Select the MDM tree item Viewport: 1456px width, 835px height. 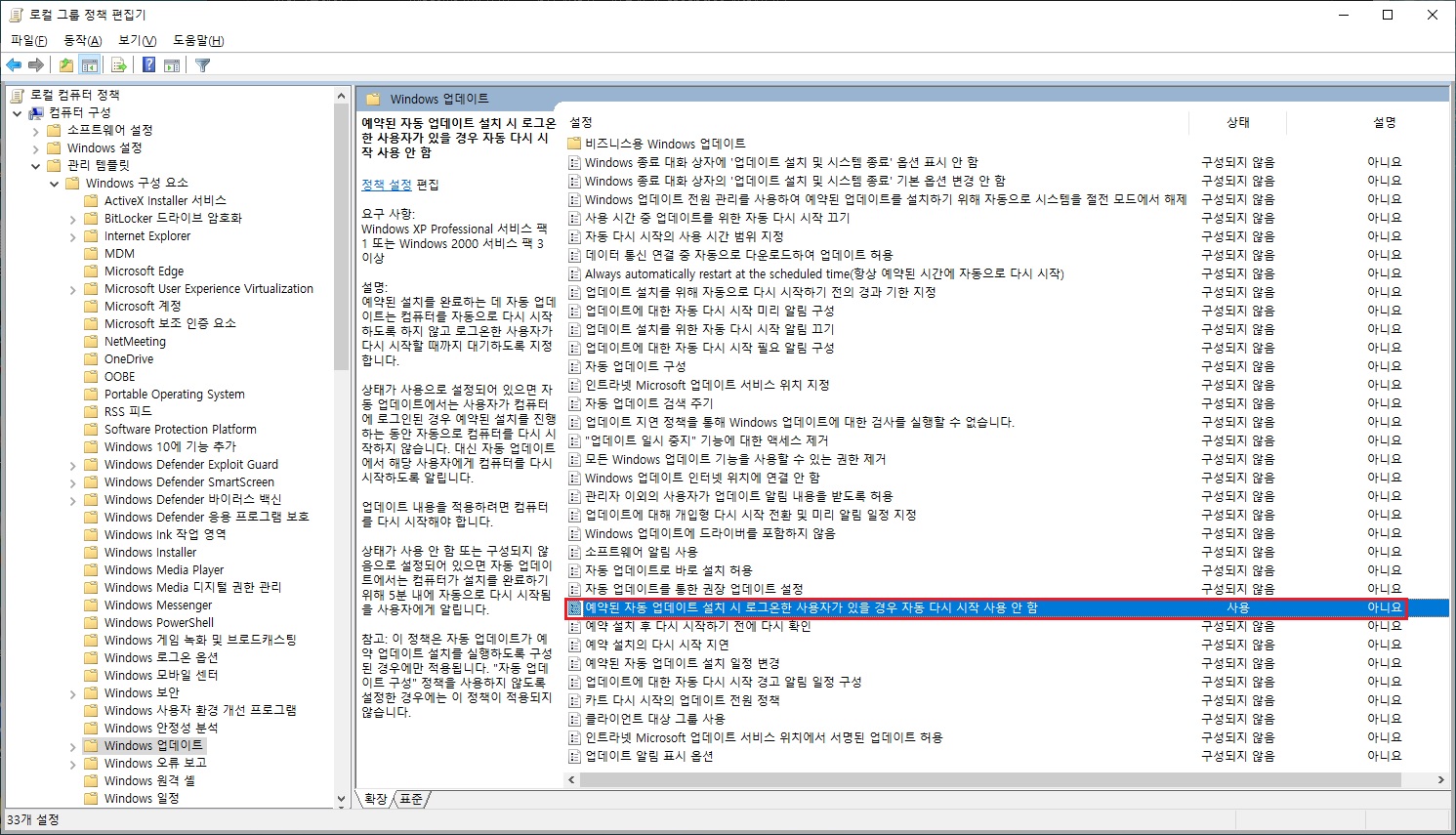coord(119,253)
